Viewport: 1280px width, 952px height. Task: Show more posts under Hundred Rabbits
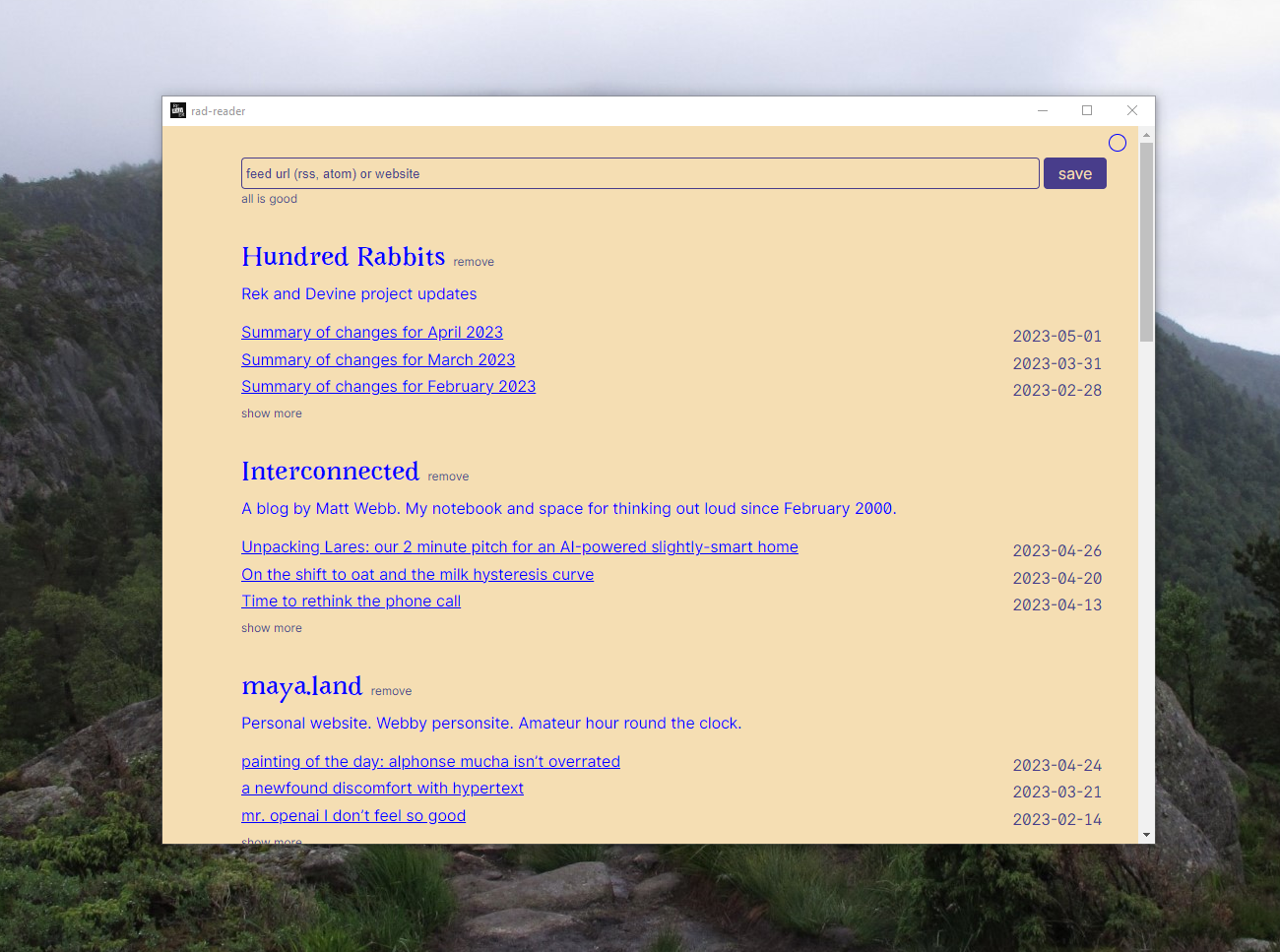pos(272,413)
